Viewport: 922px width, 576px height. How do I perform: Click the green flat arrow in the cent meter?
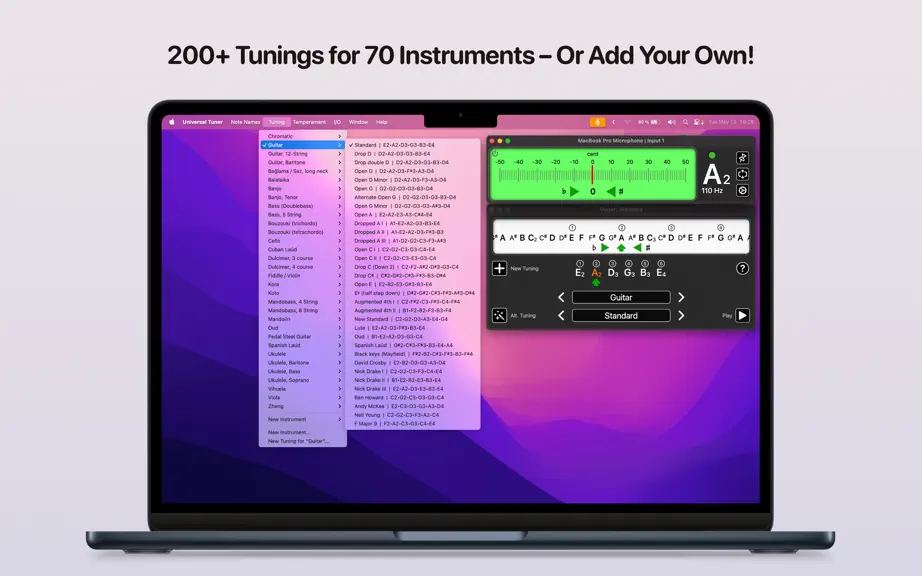point(574,191)
